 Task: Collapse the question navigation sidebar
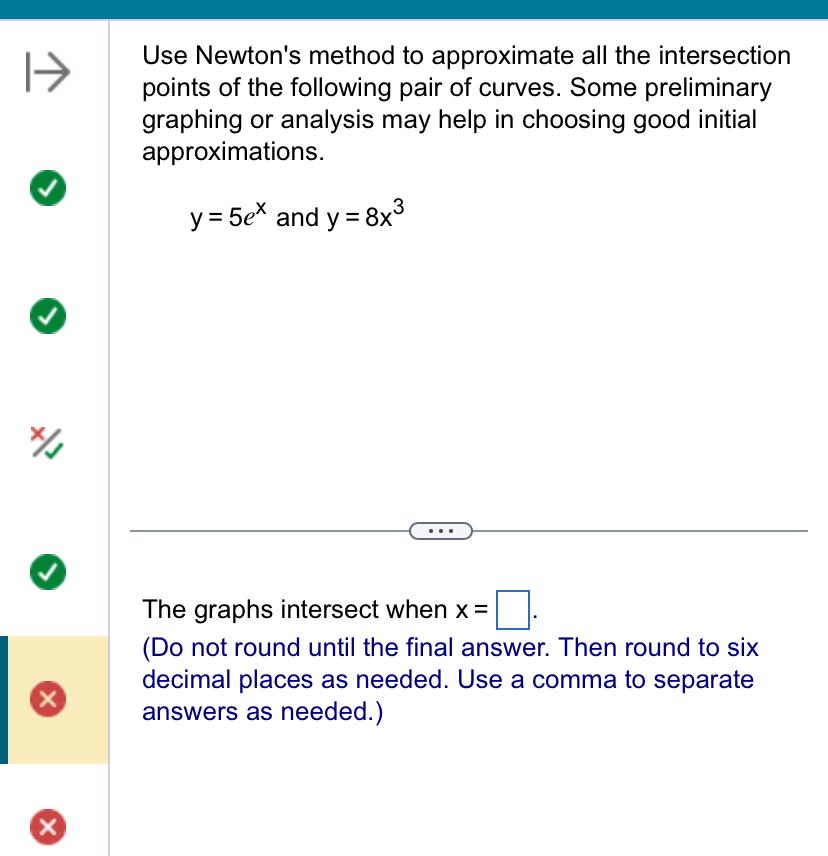47,72
